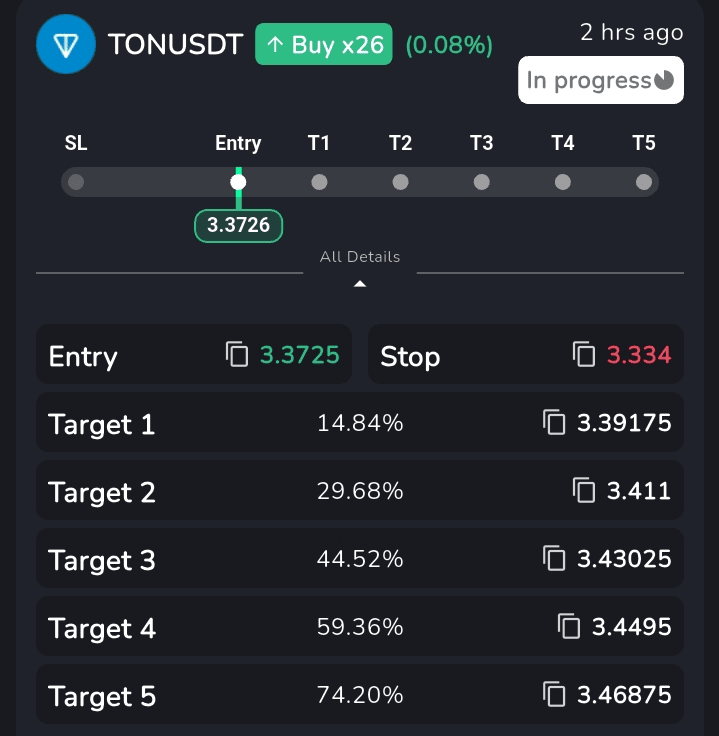Copy Target 3 price 3.43025

(554, 558)
